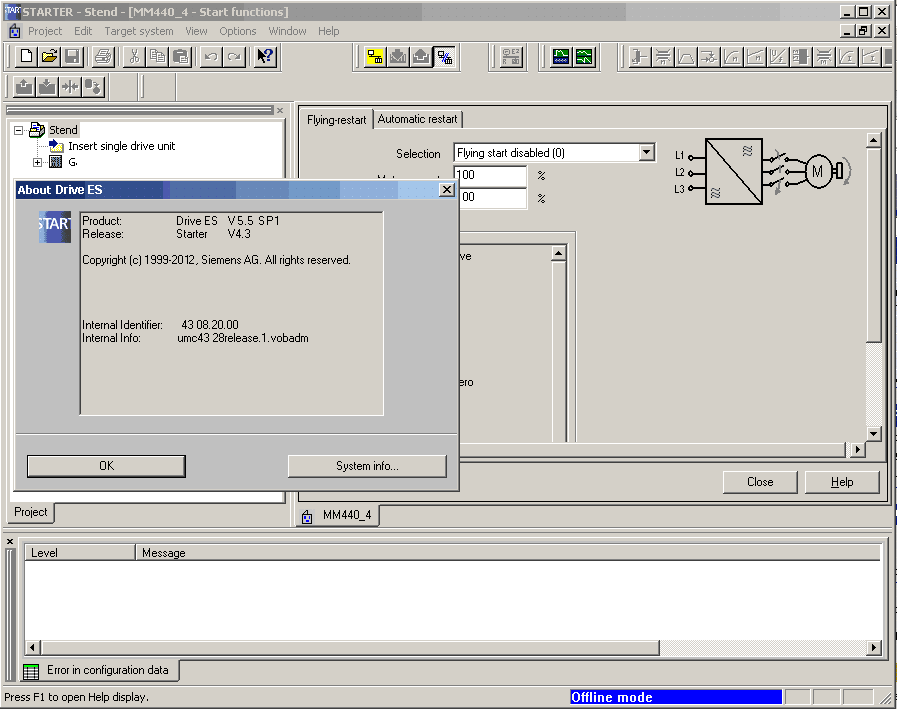This screenshot has width=897, height=709.
Task: Select the MM440_4 window tab
Action: pyautogui.click(x=339, y=515)
